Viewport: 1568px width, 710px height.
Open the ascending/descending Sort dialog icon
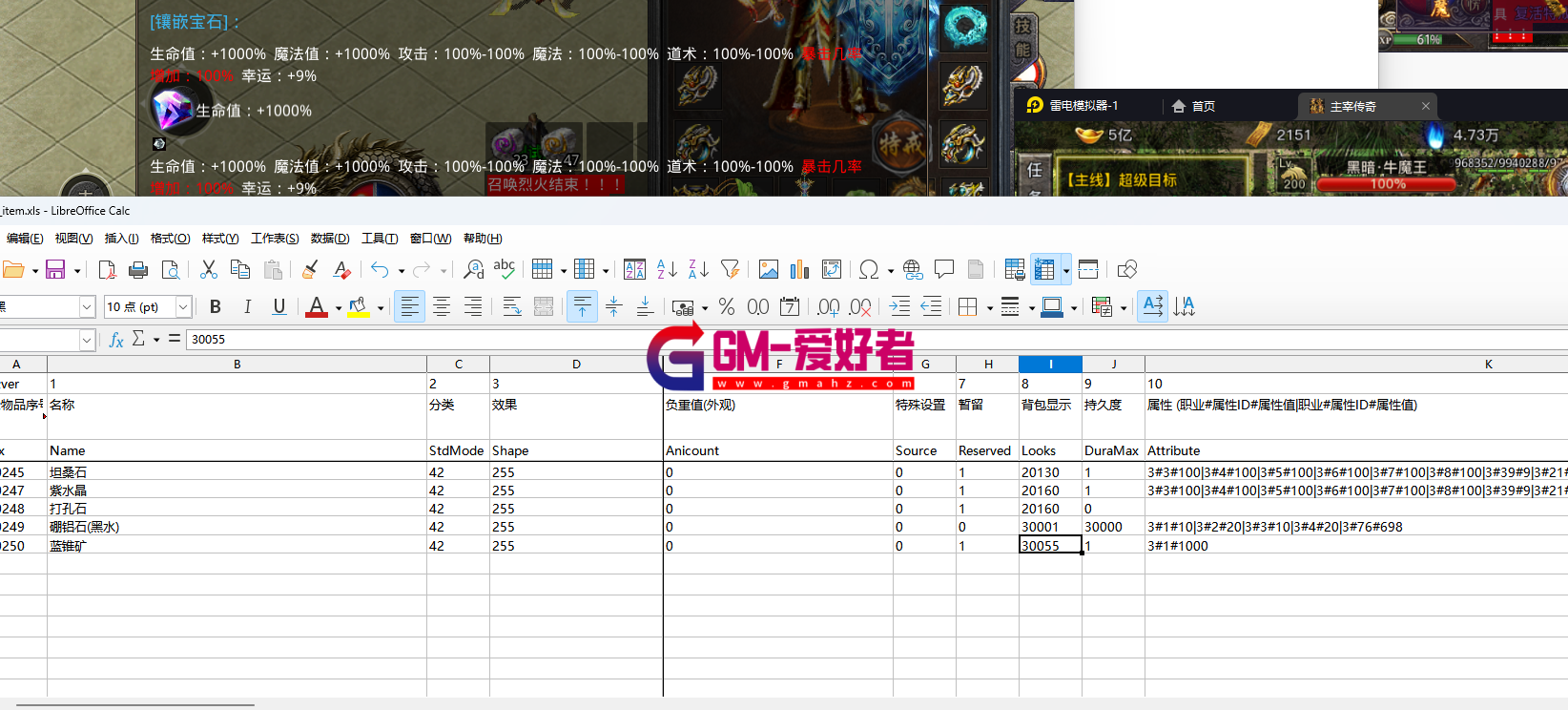click(634, 270)
